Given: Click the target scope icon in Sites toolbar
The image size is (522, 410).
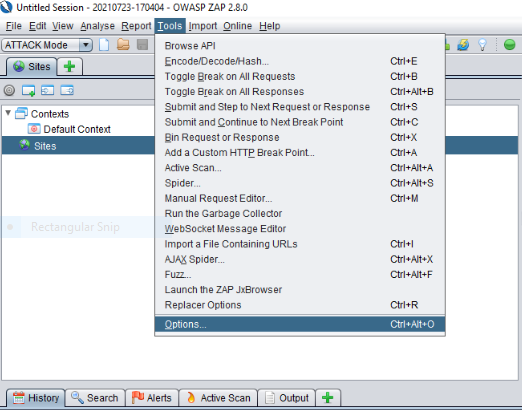Looking at the screenshot, I should point(9,90).
